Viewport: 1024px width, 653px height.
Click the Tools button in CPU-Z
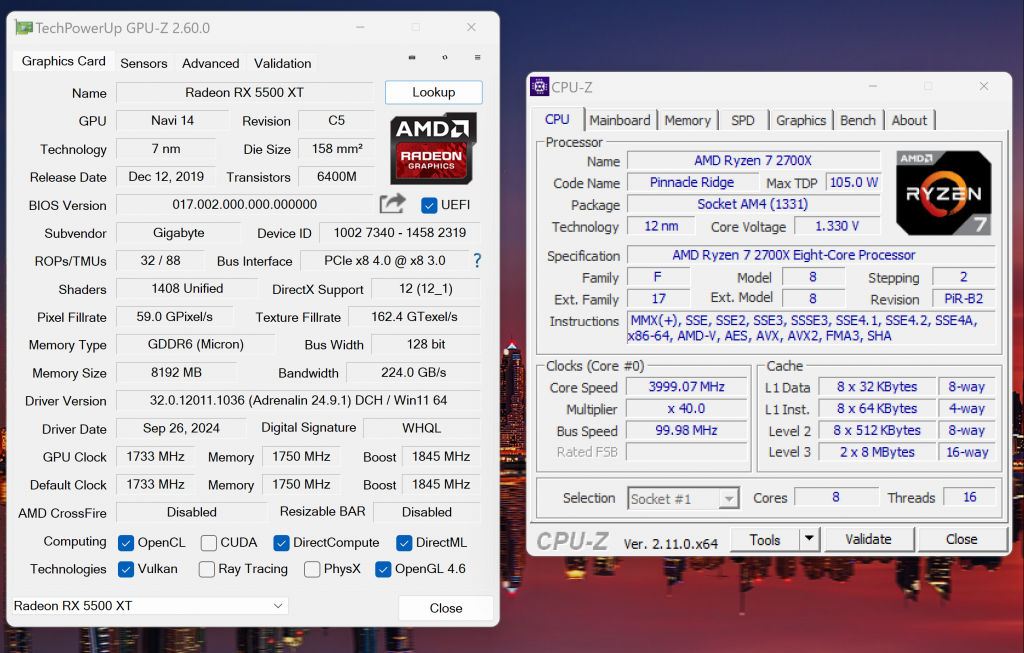[x=765, y=539]
